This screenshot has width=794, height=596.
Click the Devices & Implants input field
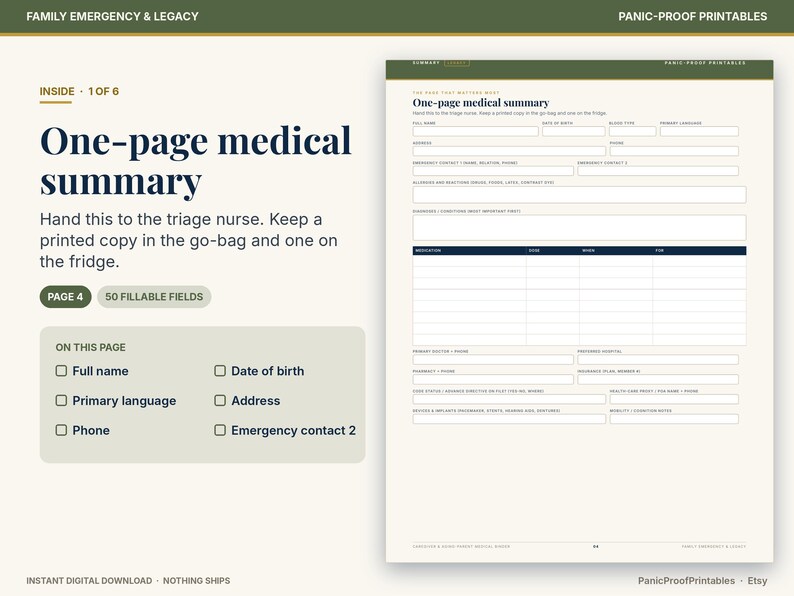pyautogui.click(x=509, y=419)
